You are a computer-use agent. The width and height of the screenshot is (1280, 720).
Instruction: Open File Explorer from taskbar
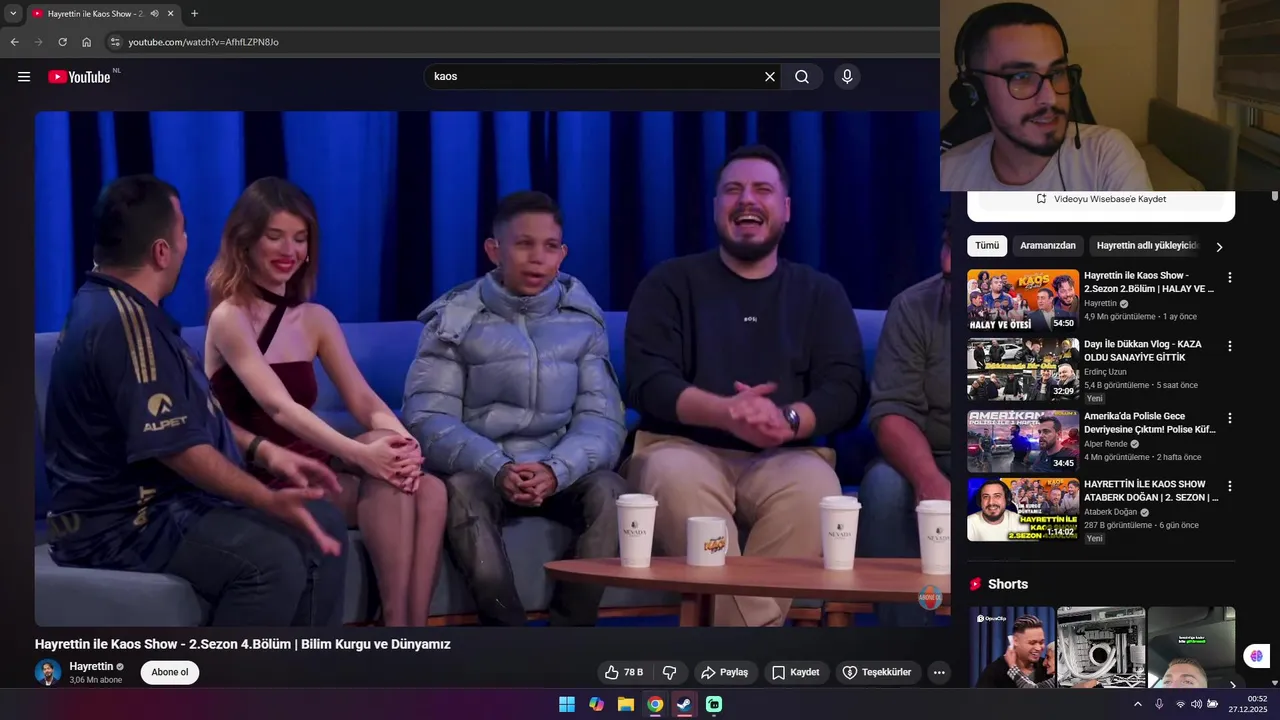(625, 704)
